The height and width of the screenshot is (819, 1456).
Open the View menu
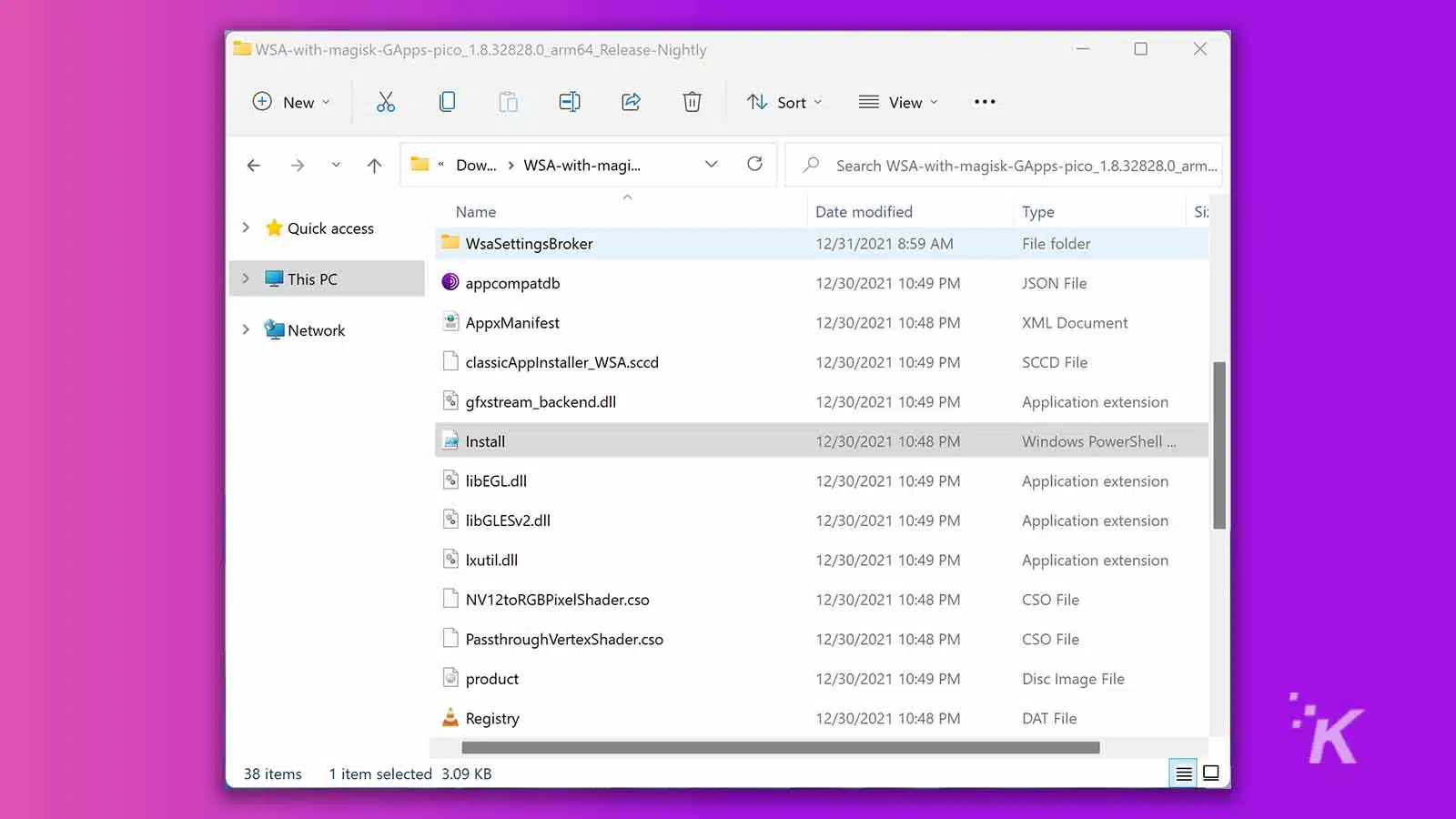pyautogui.click(x=898, y=102)
